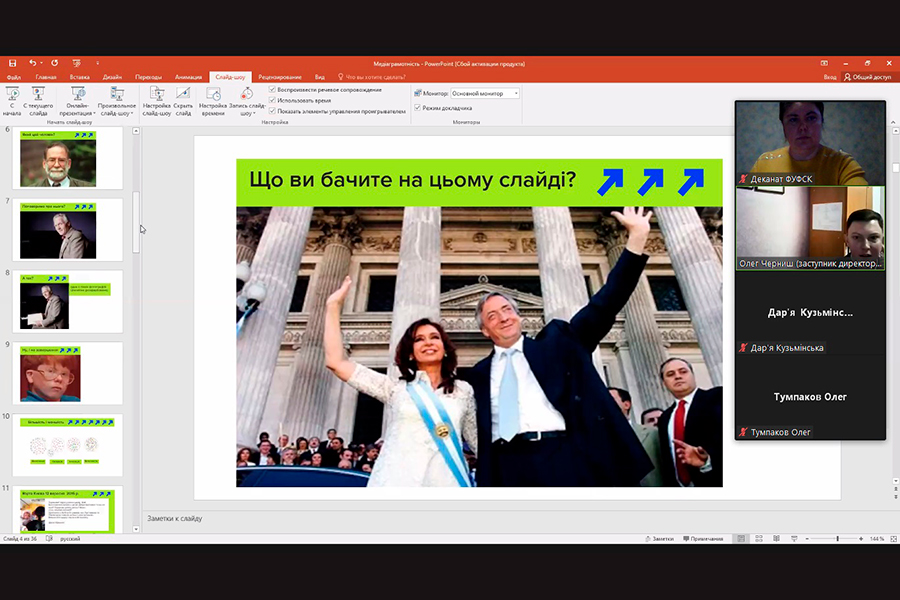The height and width of the screenshot is (600, 900).
Task: Click the photo on the main slide
Action: pyautogui.click(x=479, y=347)
